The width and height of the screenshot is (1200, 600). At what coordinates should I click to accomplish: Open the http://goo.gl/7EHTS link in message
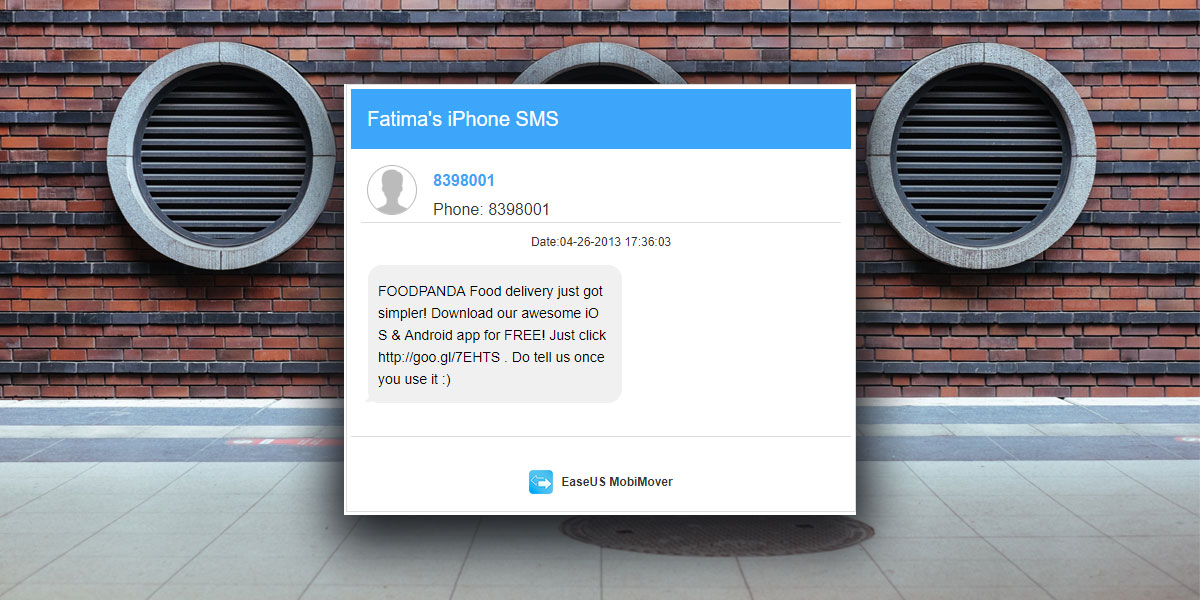[439, 357]
